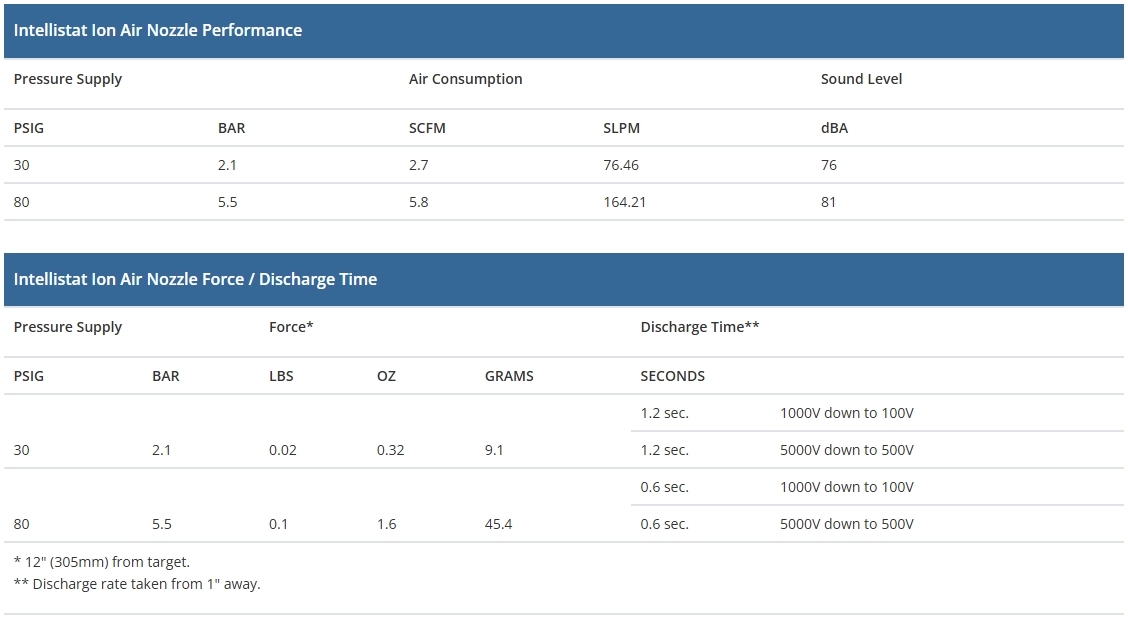Click the 'Air Consumption' column group header
Screen dimensions: 1128x619
(x=465, y=79)
